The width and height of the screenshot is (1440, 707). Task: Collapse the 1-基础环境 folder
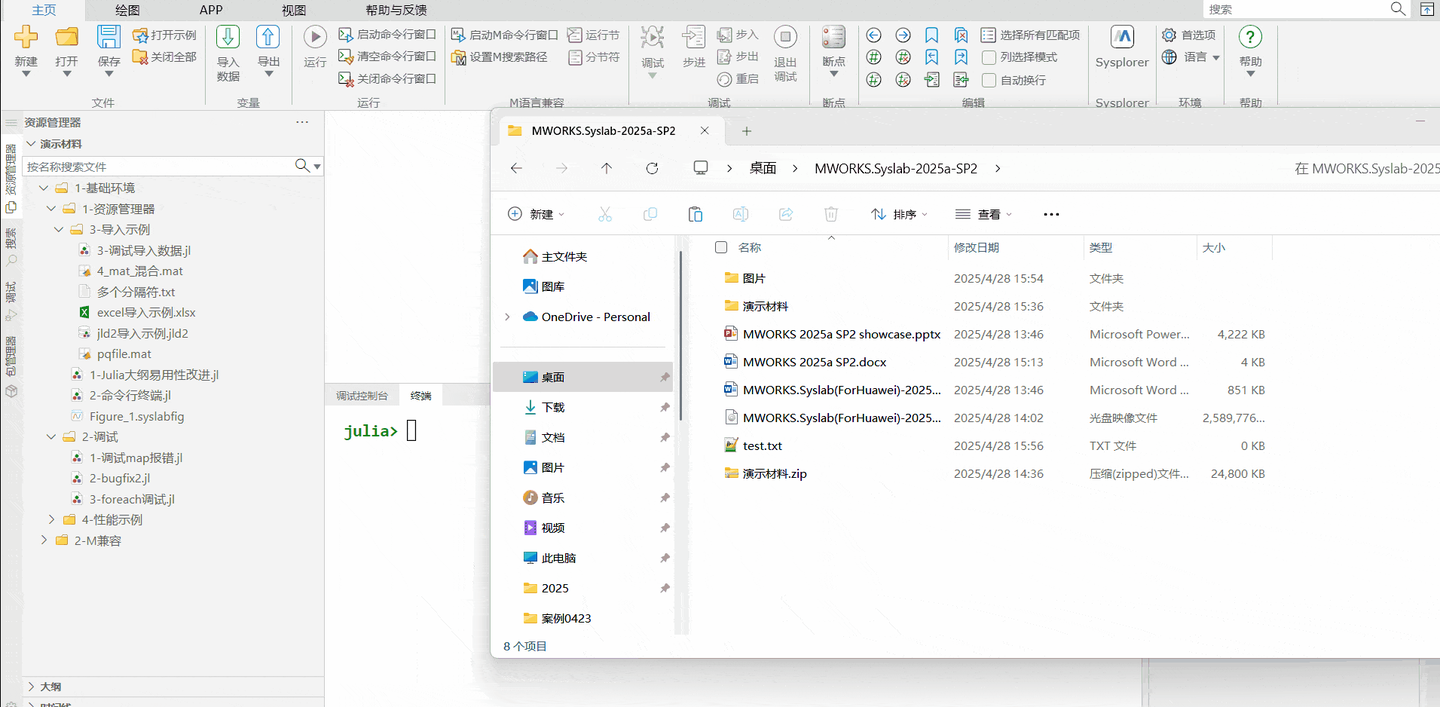coord(44,188)
